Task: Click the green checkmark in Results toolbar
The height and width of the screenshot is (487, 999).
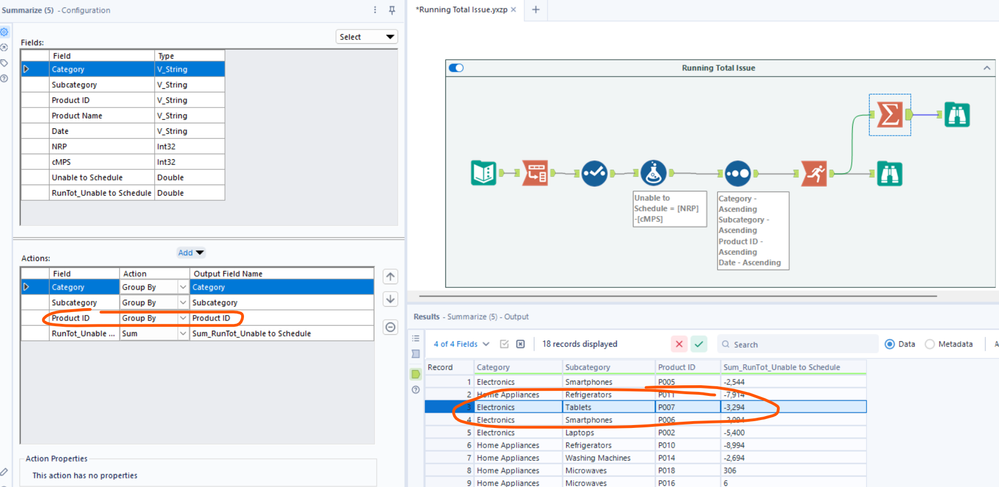Action: coord(699,344)
